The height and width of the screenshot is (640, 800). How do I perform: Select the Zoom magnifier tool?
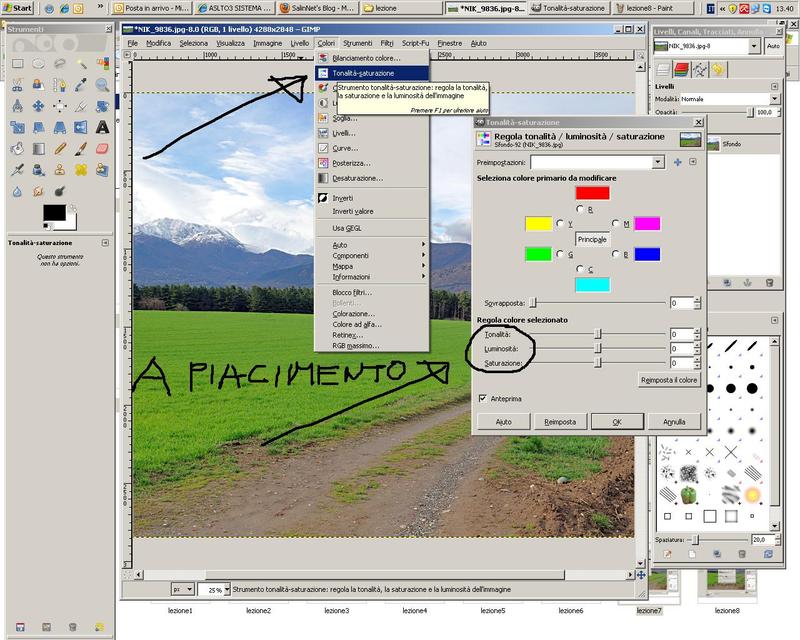(x=102, y=85)
